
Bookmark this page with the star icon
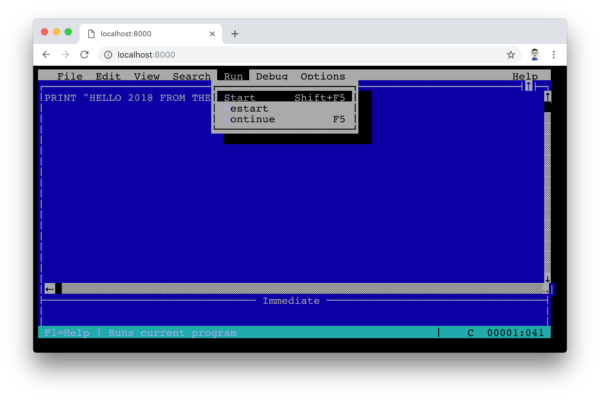[x=511, y=55]
